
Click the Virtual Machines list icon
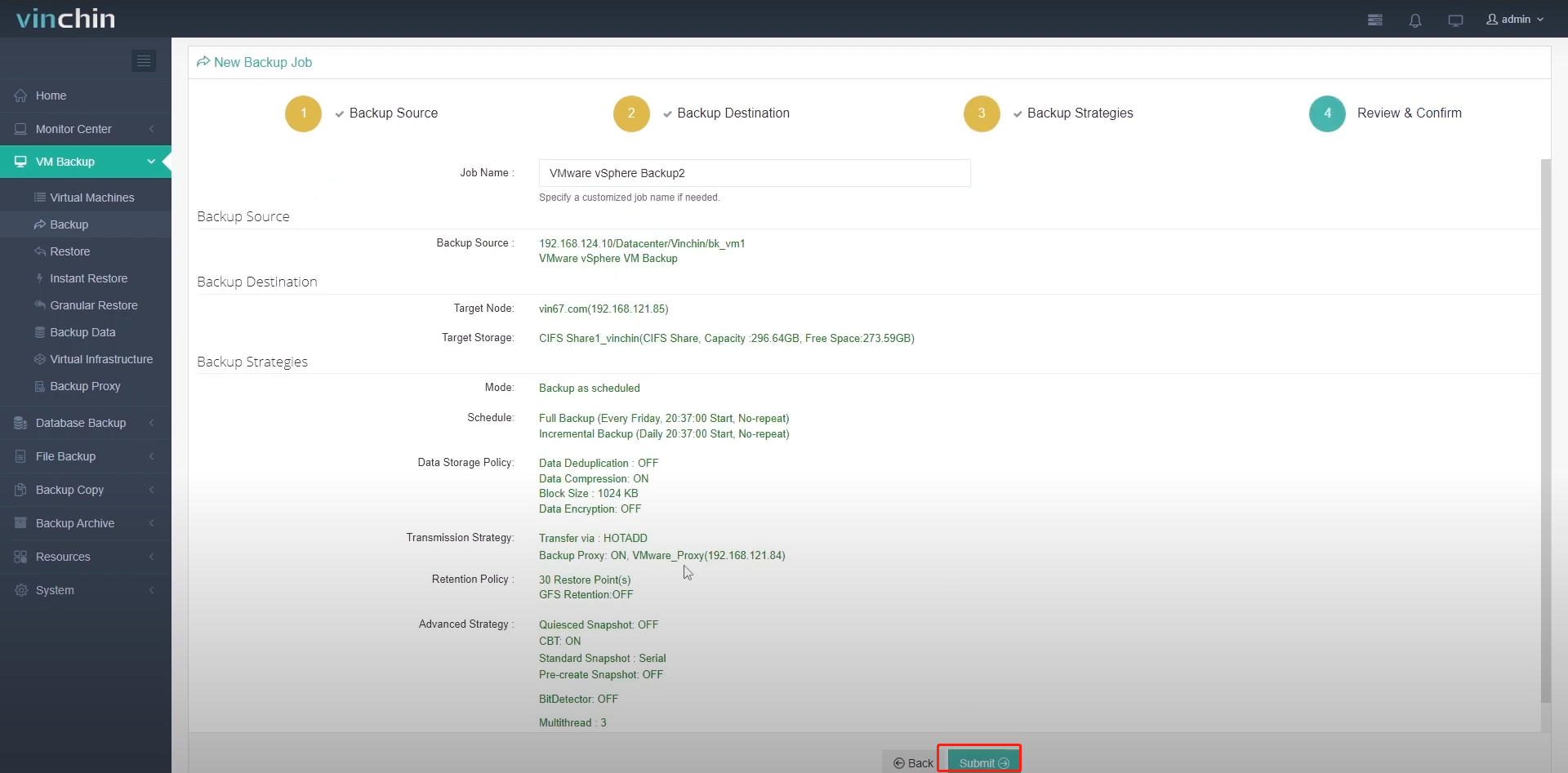pyautogui.click(x=39, y=198)
